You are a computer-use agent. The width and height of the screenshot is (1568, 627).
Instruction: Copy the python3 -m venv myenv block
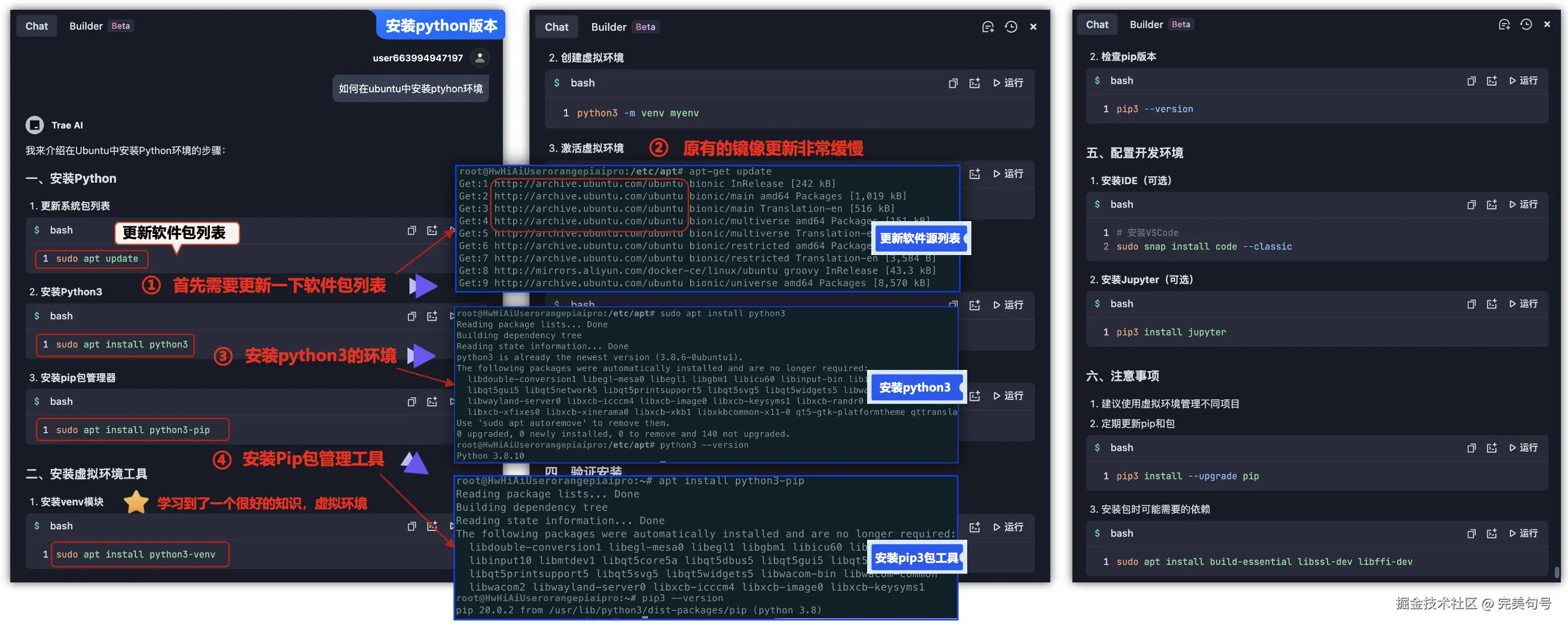953,84
